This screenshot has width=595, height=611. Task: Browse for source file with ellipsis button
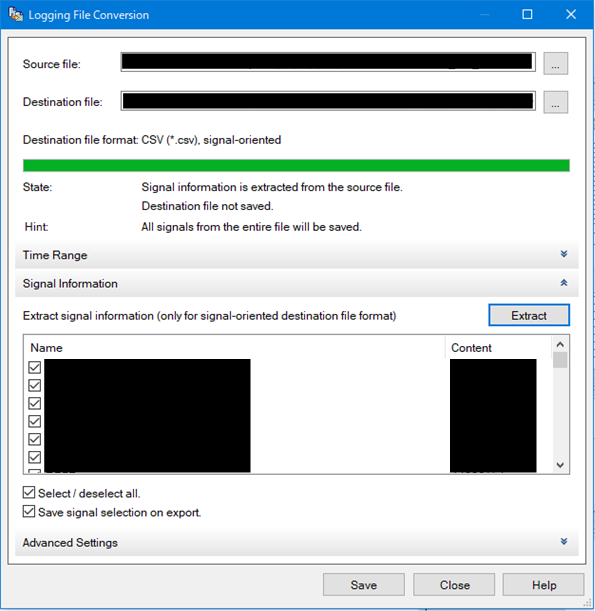(556, 64)
